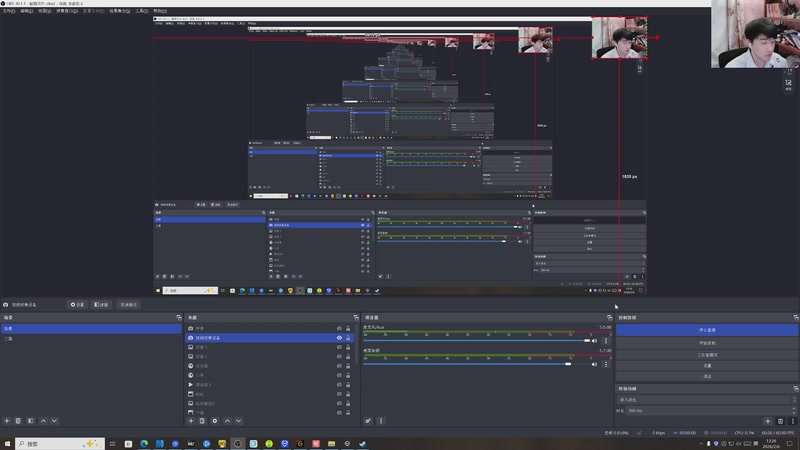
Task: Open the 停靠窗口(D) menu
Action: click(x=67, y=11)
